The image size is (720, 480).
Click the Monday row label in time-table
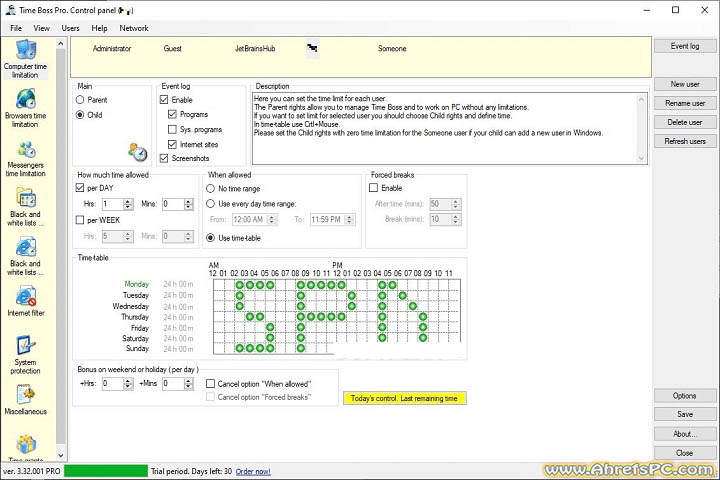(x=136, y=284)
